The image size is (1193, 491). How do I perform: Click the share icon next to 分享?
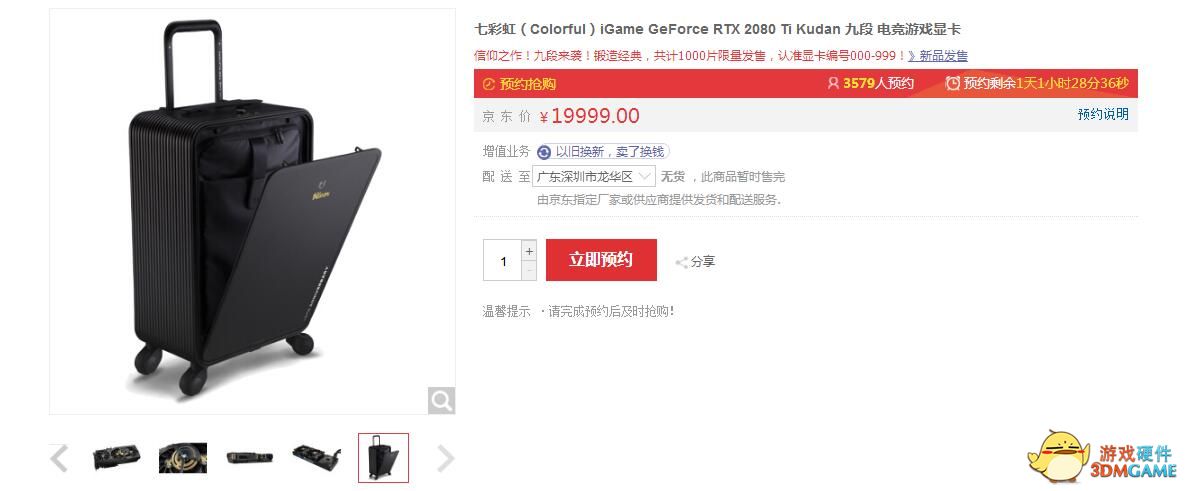(682, 262)
